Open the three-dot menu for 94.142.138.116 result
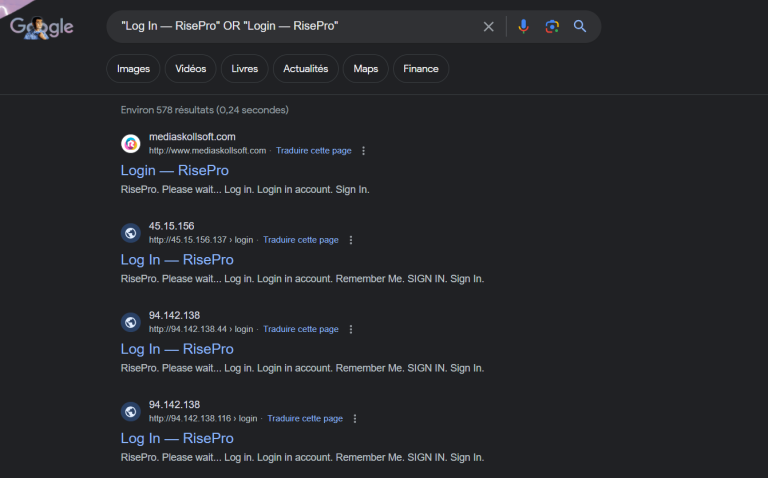The height and width of the screenshot is (478, 768). [x=355, y=419]
